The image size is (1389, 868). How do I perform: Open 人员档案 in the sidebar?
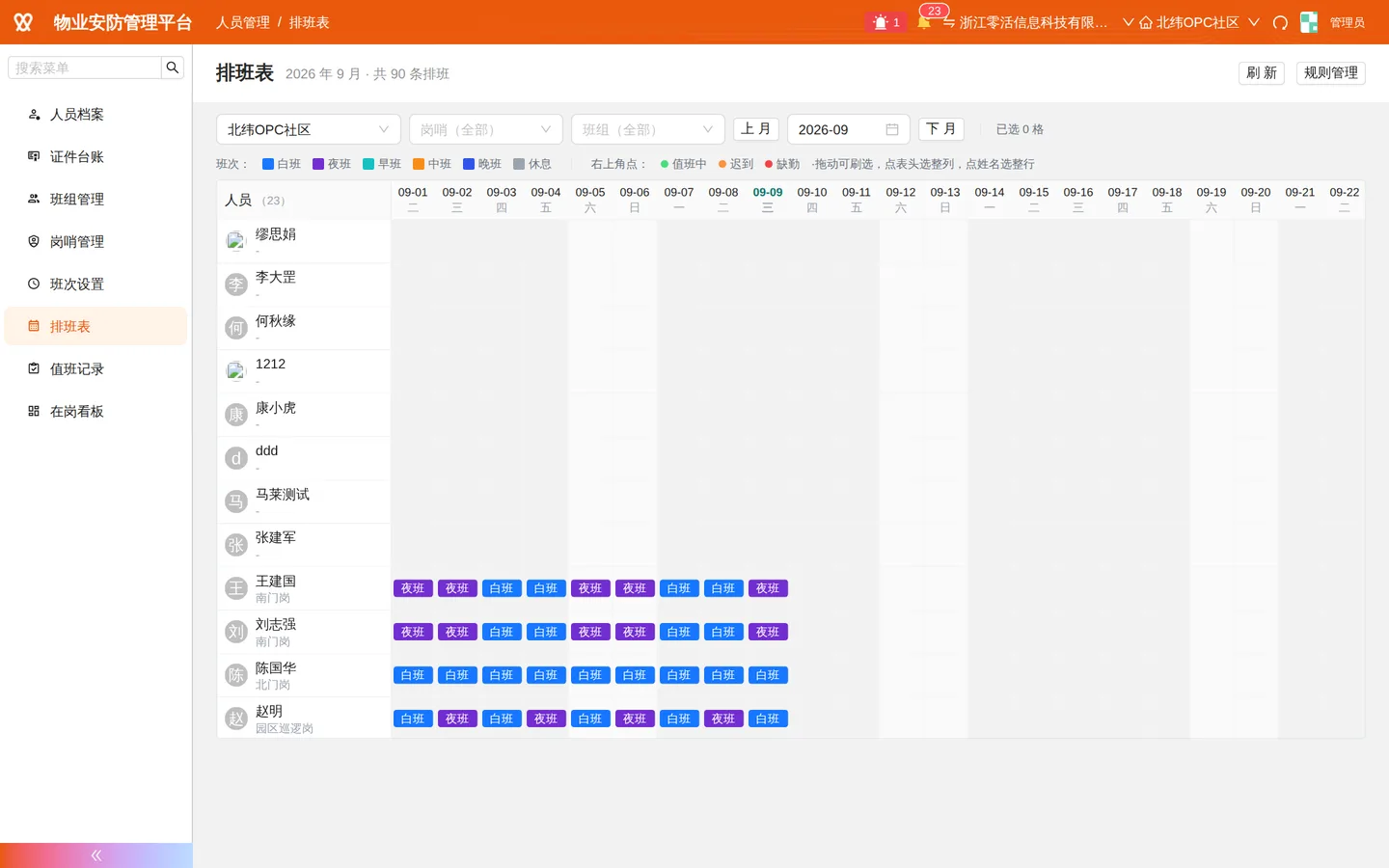click(x=96, y=114)
